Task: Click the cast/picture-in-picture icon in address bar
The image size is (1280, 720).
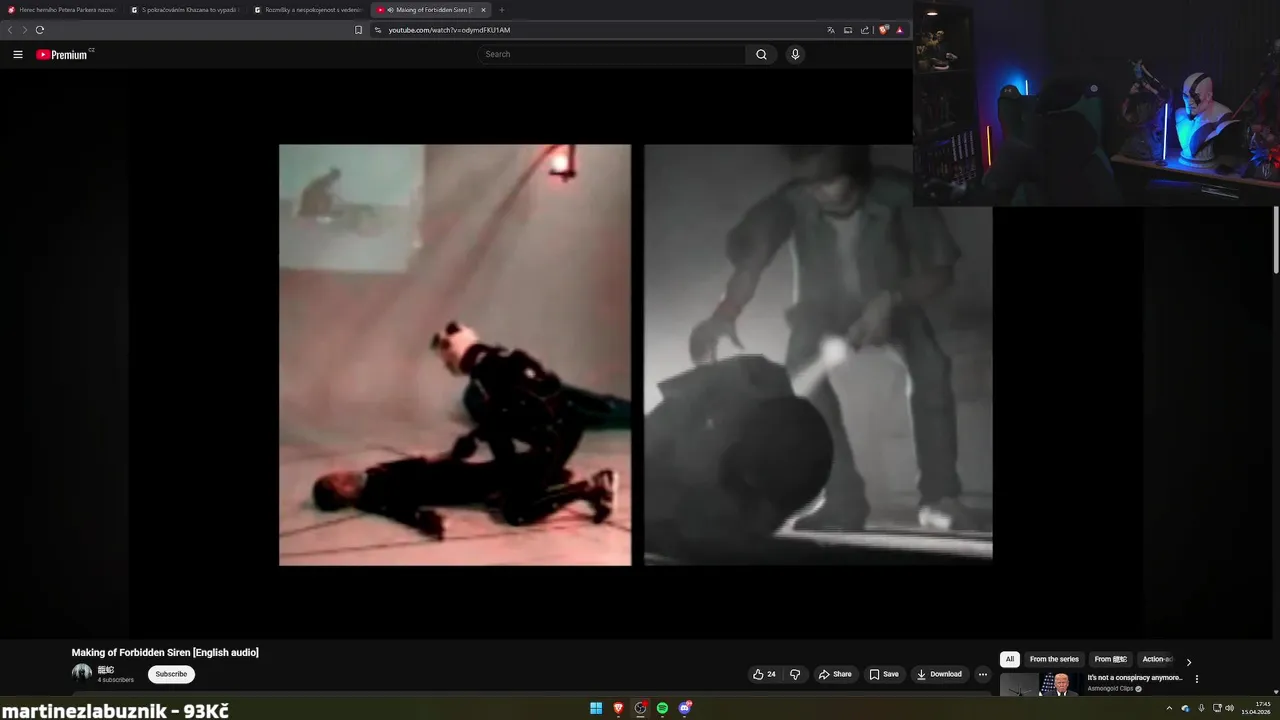Action: tap(848, 30)
